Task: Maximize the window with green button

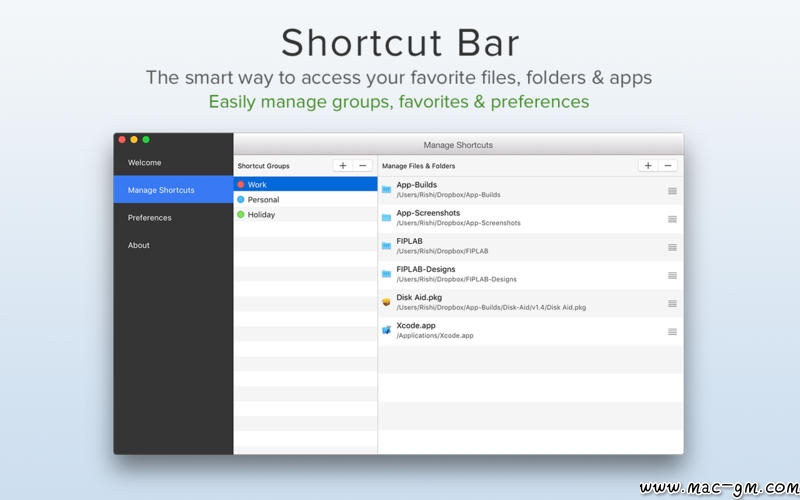Action: click(146, 139)
